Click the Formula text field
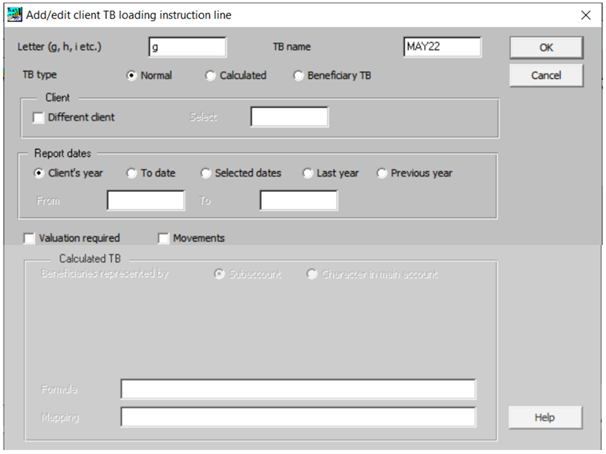Screen dimensions: 606x454 point(298,389)
